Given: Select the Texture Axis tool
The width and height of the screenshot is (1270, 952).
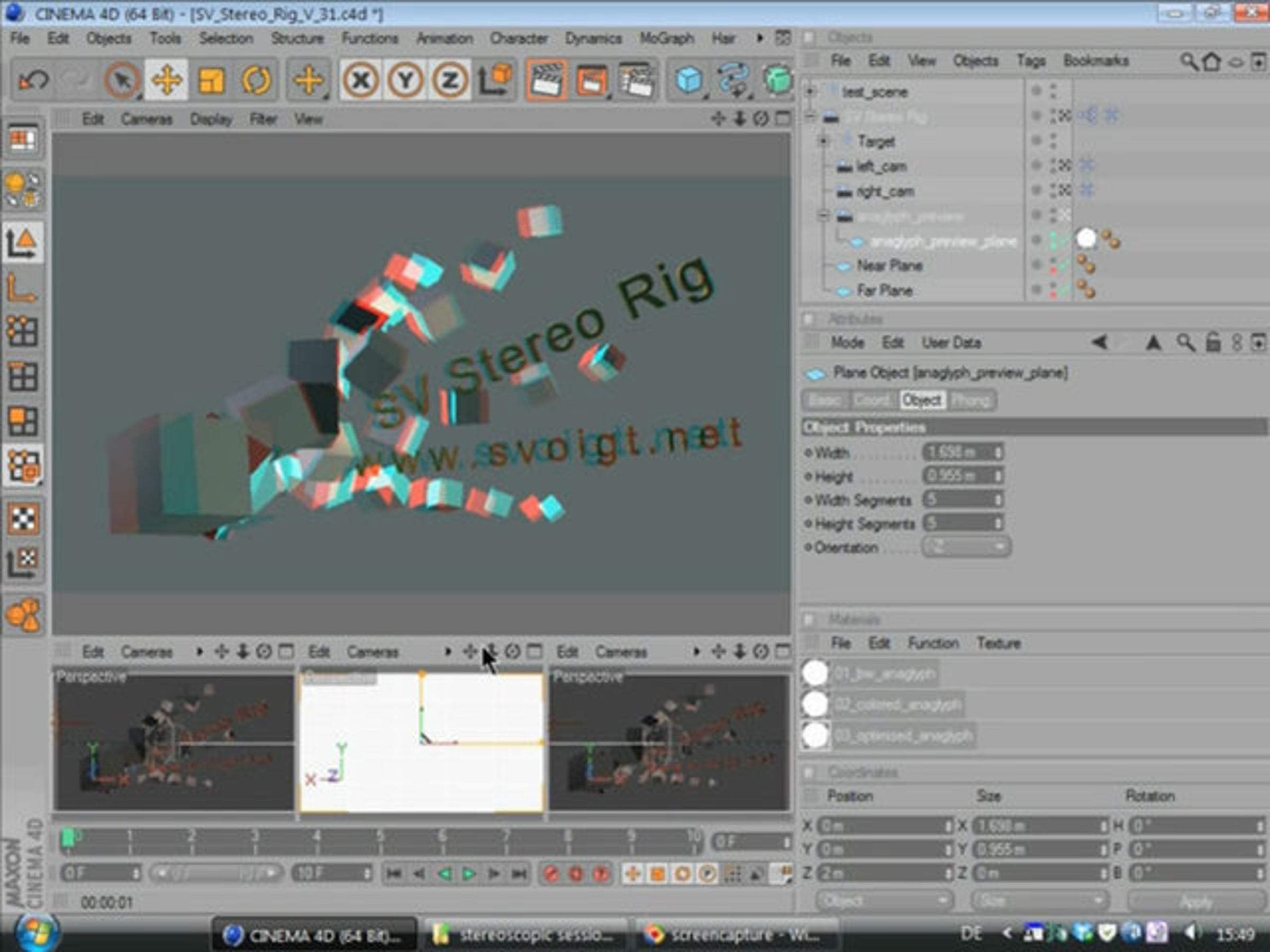Looking at the screenshot, I should pos(23,562).
